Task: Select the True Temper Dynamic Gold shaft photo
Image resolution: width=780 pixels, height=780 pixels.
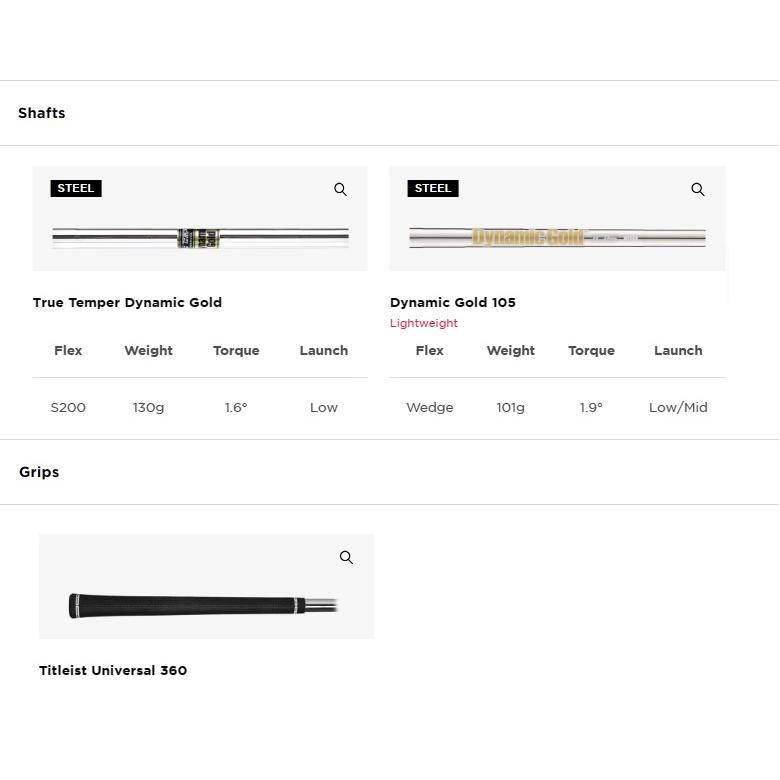Action: pyautogui.click(x=200, y=237)
